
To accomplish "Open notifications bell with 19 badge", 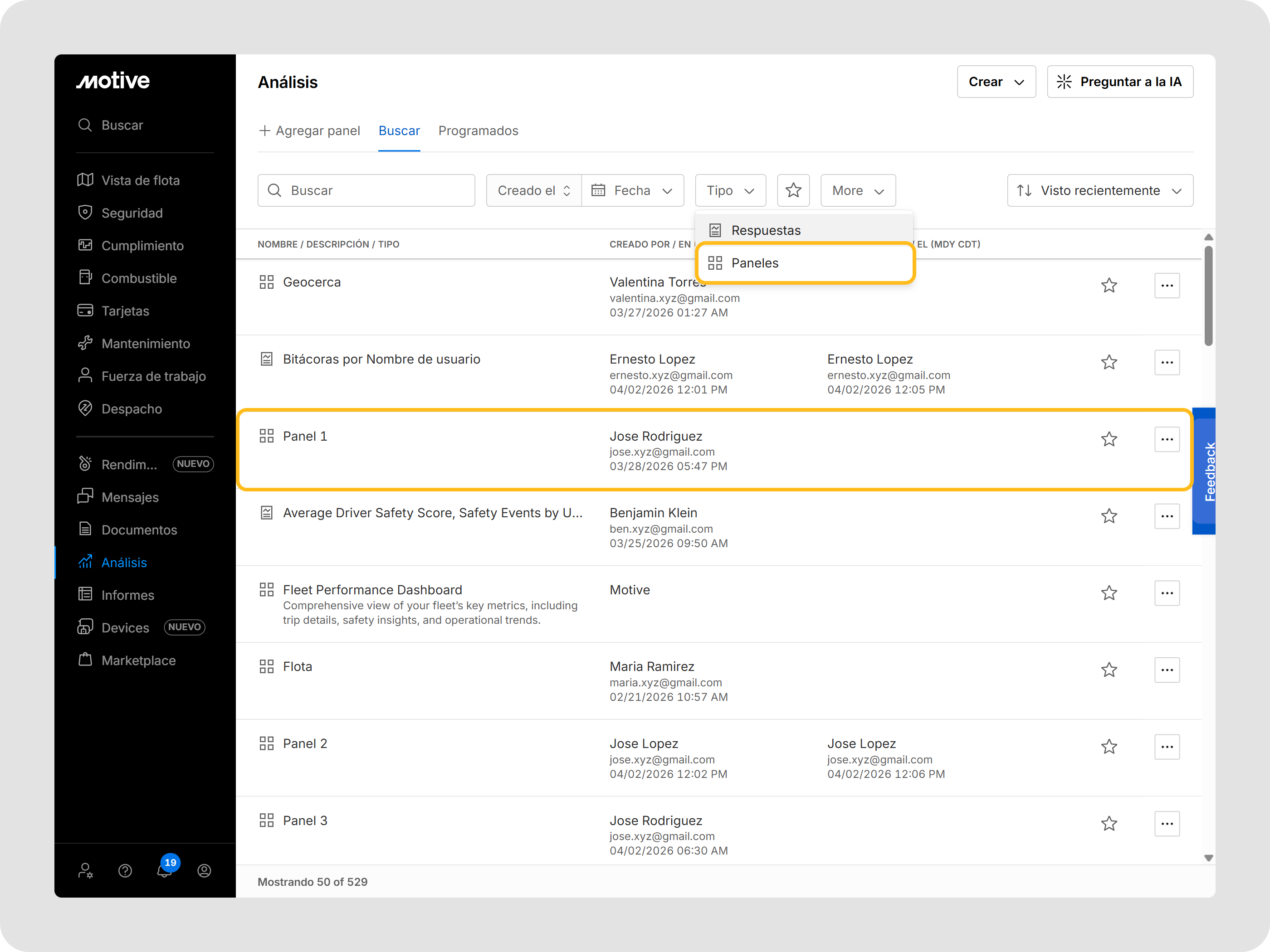I will [x=165, y=870].
